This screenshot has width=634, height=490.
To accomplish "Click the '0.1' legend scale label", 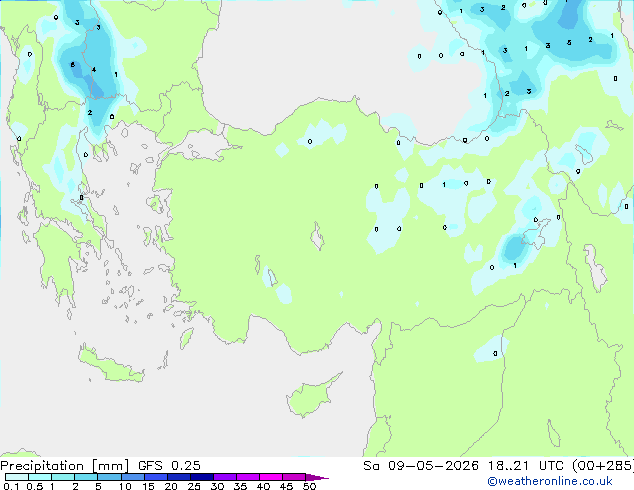I will (11, 486).
